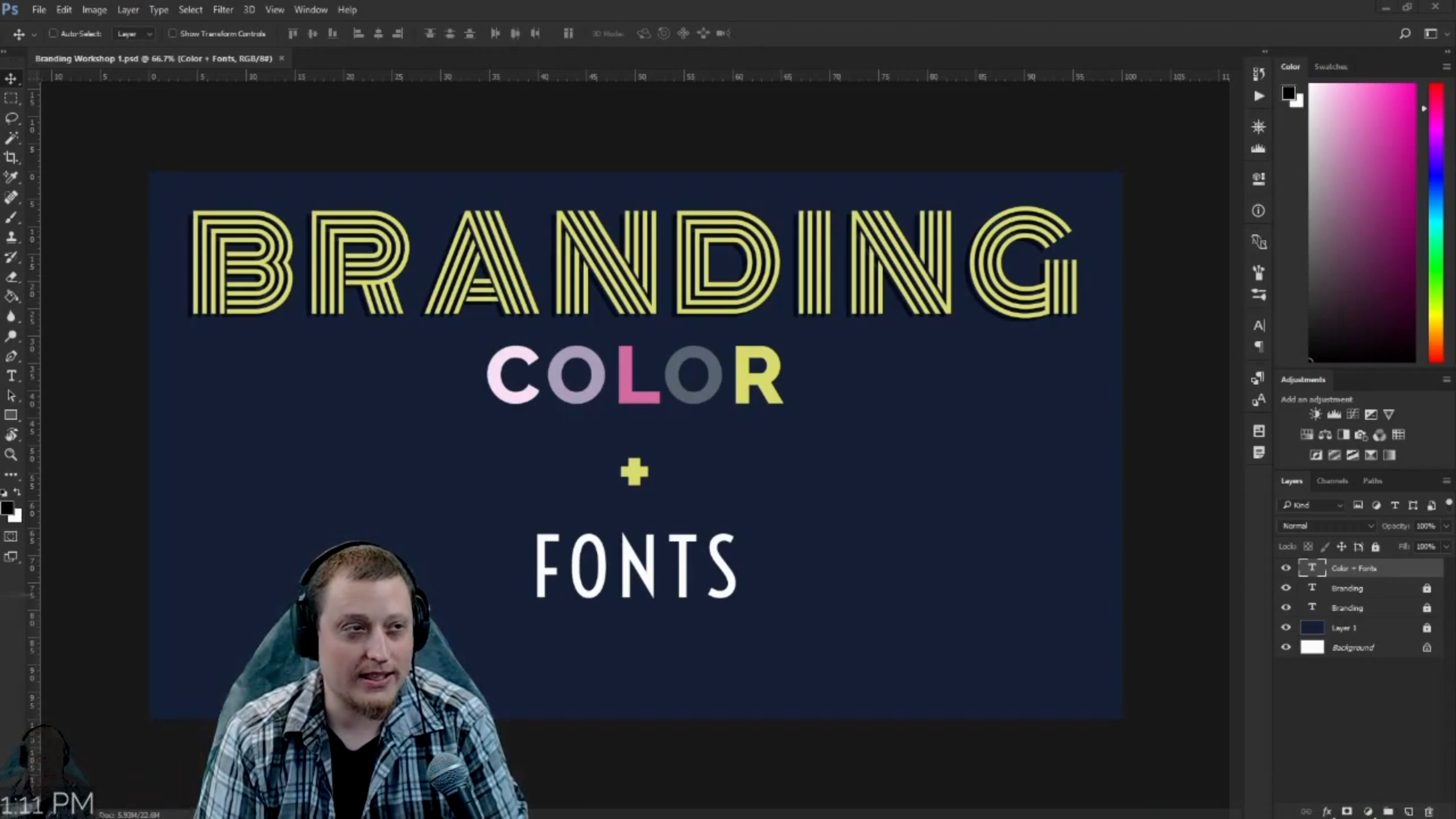The height and width of the screenshot is (819, 1456).
Task: Select the Dodge tool
Action: click(11, 336)
